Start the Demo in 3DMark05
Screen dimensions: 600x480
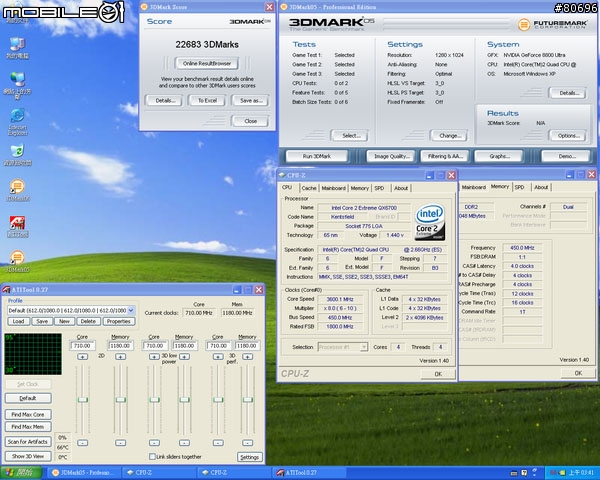click(567, 156)
